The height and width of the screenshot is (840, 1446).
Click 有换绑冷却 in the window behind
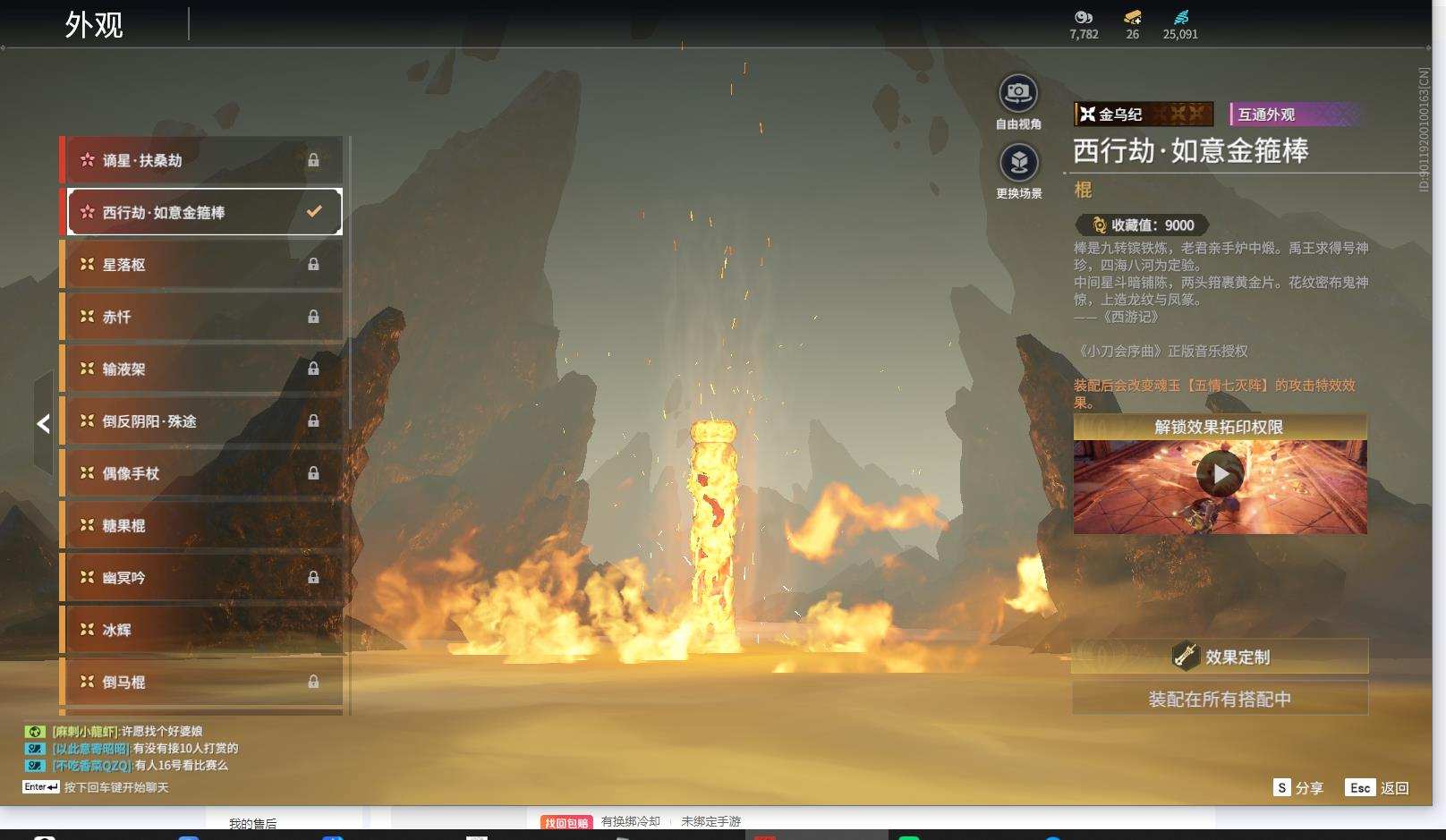tap(631, 821)
